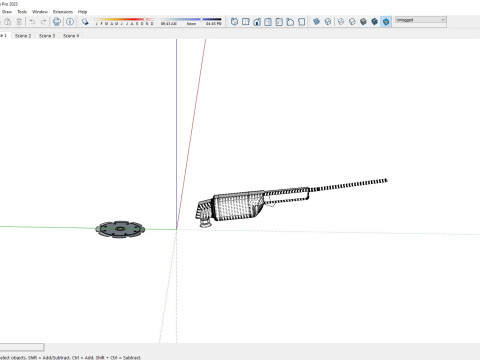Switch to the Scene 3 tab
The image size is (480, 360).
tap(47, 36)
